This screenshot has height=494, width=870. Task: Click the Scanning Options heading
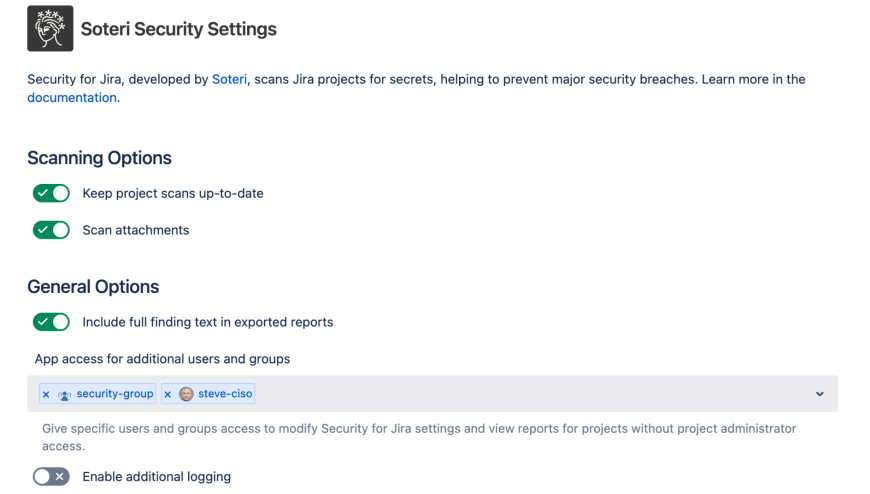[x=99, y=158]
